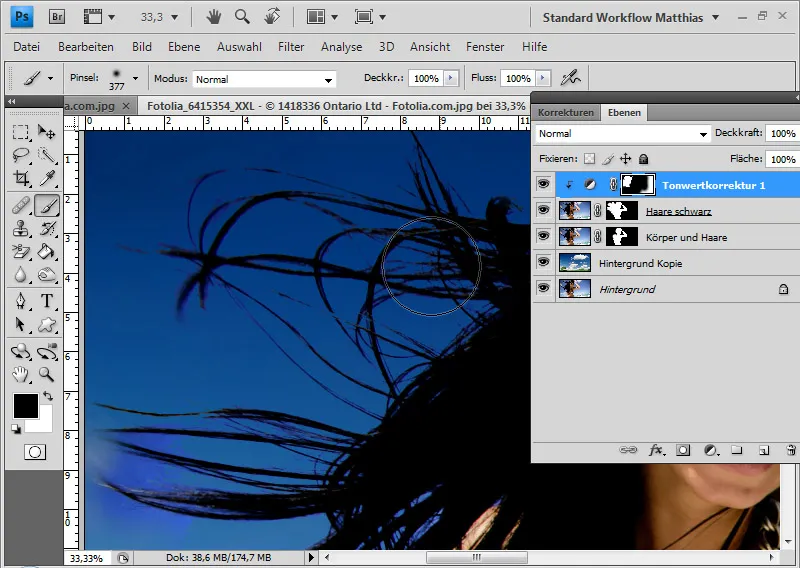Select the Type tool
The image size is (800, 568).
tap(47, 301)
